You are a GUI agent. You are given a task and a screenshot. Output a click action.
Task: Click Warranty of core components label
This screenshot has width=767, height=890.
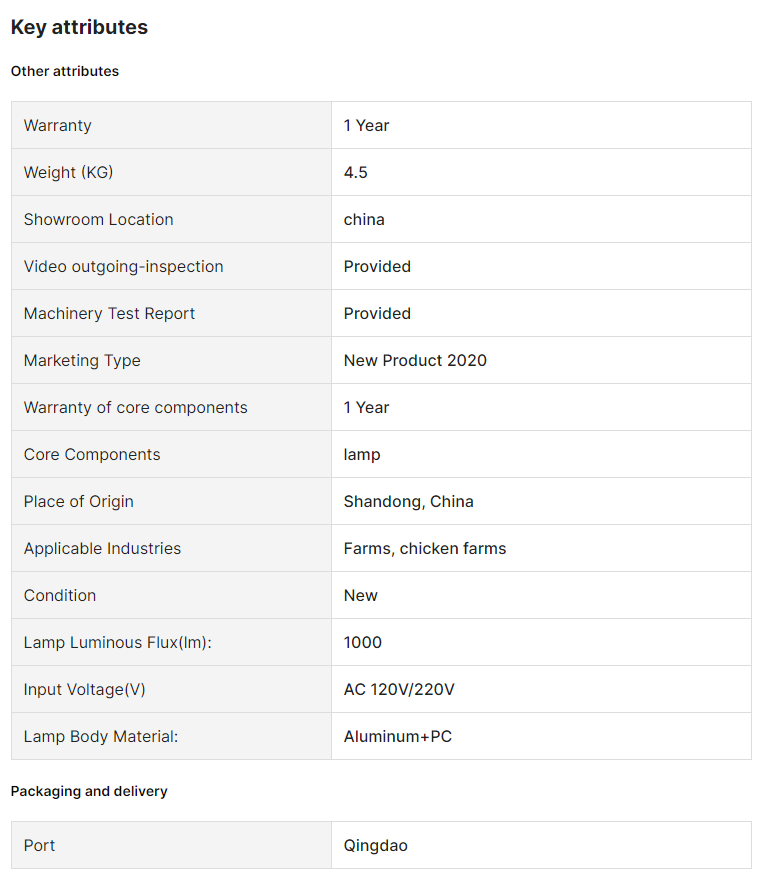(135, 408)
